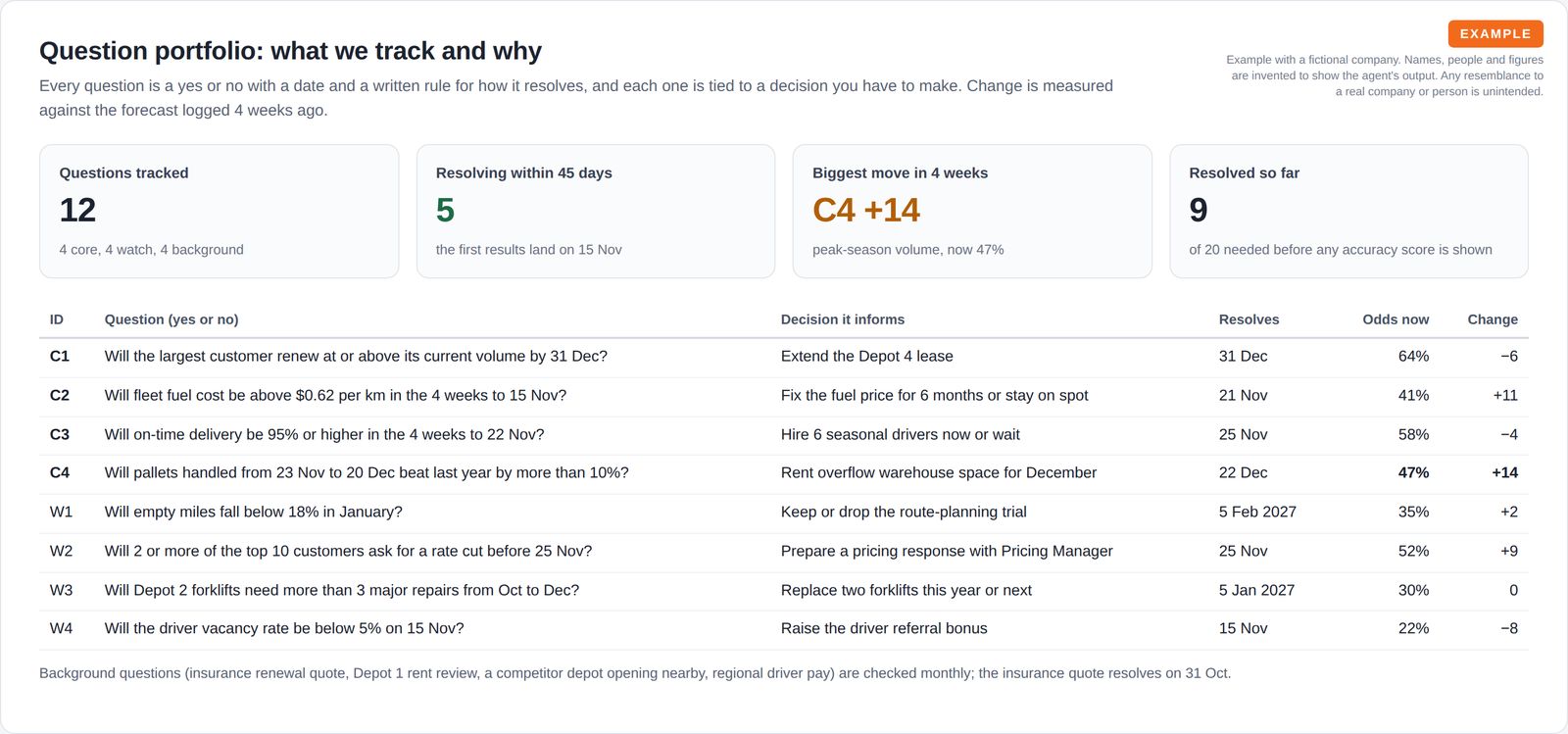
Task: Click 'the first results land on 15 Nov' caption
Action: pos(528,250)
